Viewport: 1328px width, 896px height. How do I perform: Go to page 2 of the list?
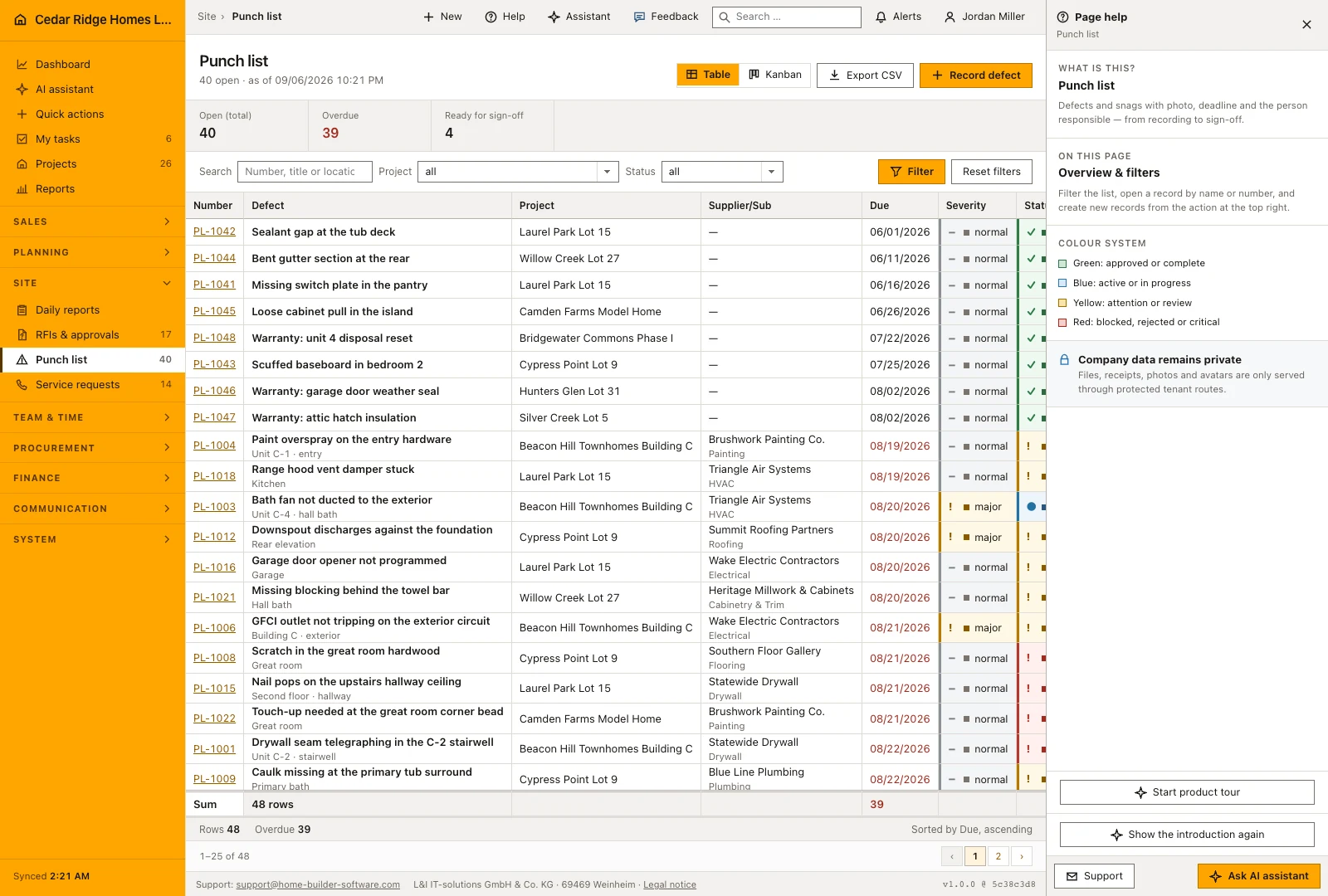coord(998,856)
